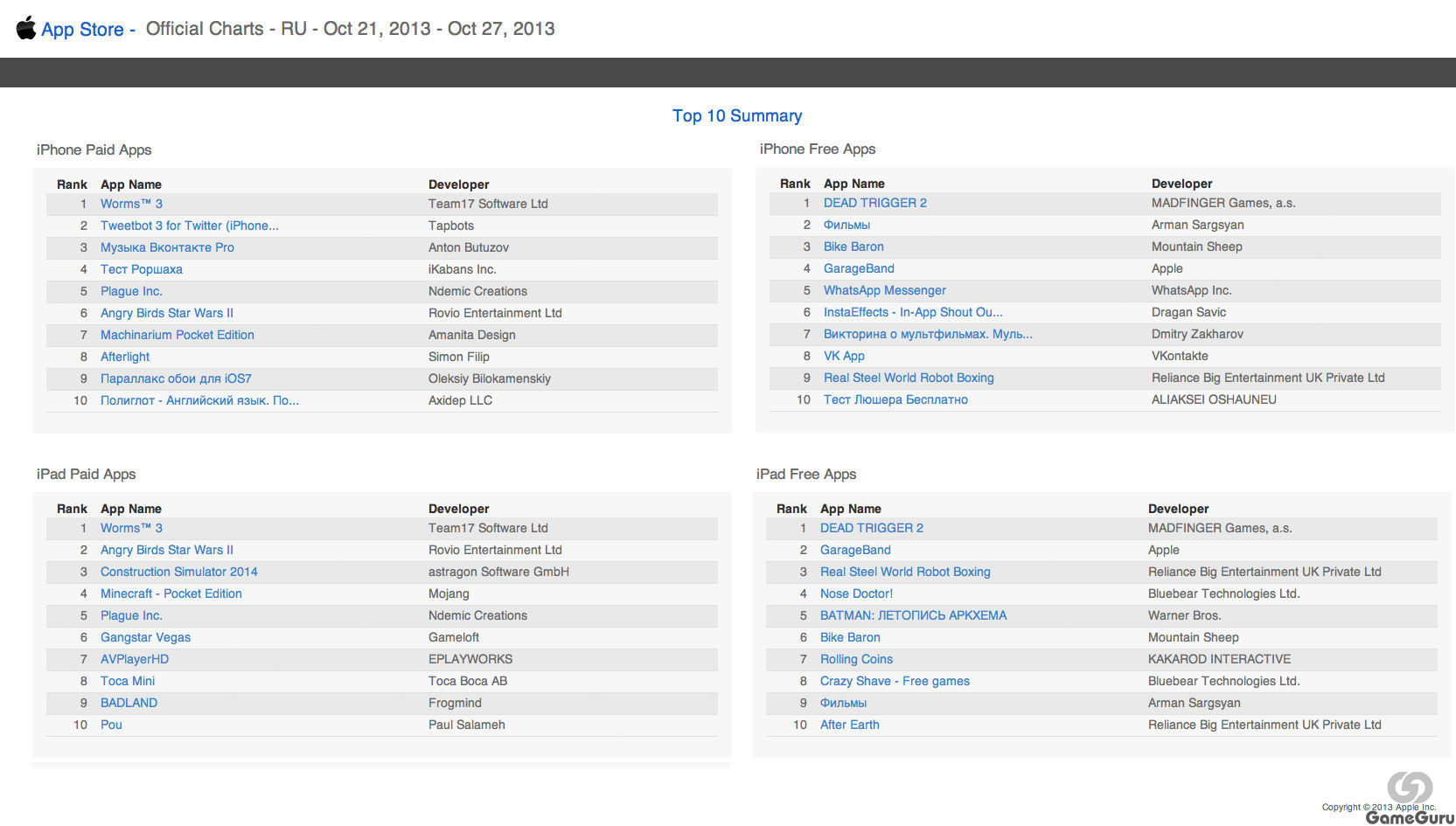Screen dimensions: 1456x826
Task: Open InstaEffects - In-App Shout Ou... link
Action: tap(913, 312)
